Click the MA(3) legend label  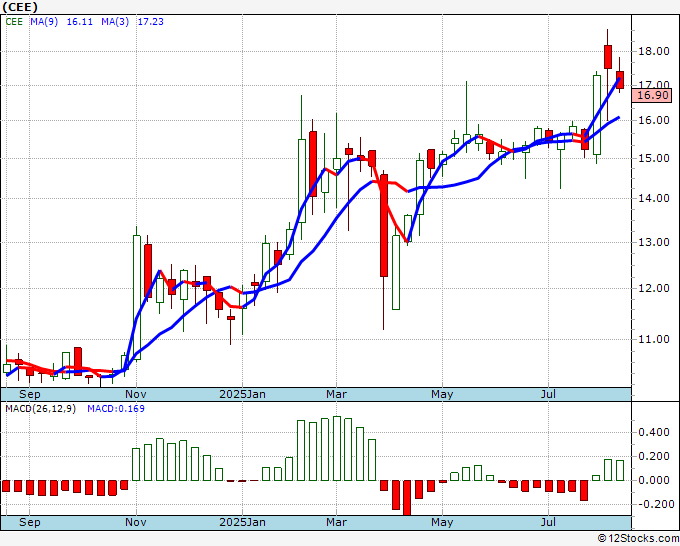(115, 22)
